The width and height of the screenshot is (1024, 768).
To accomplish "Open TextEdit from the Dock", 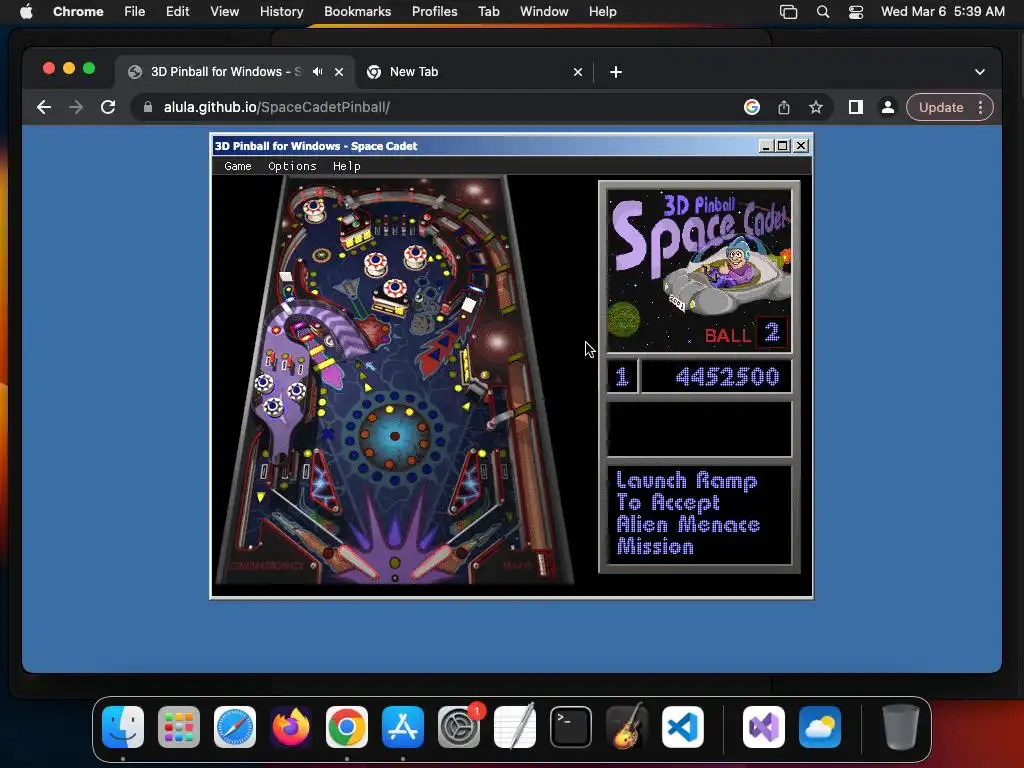I will (515, 727).
